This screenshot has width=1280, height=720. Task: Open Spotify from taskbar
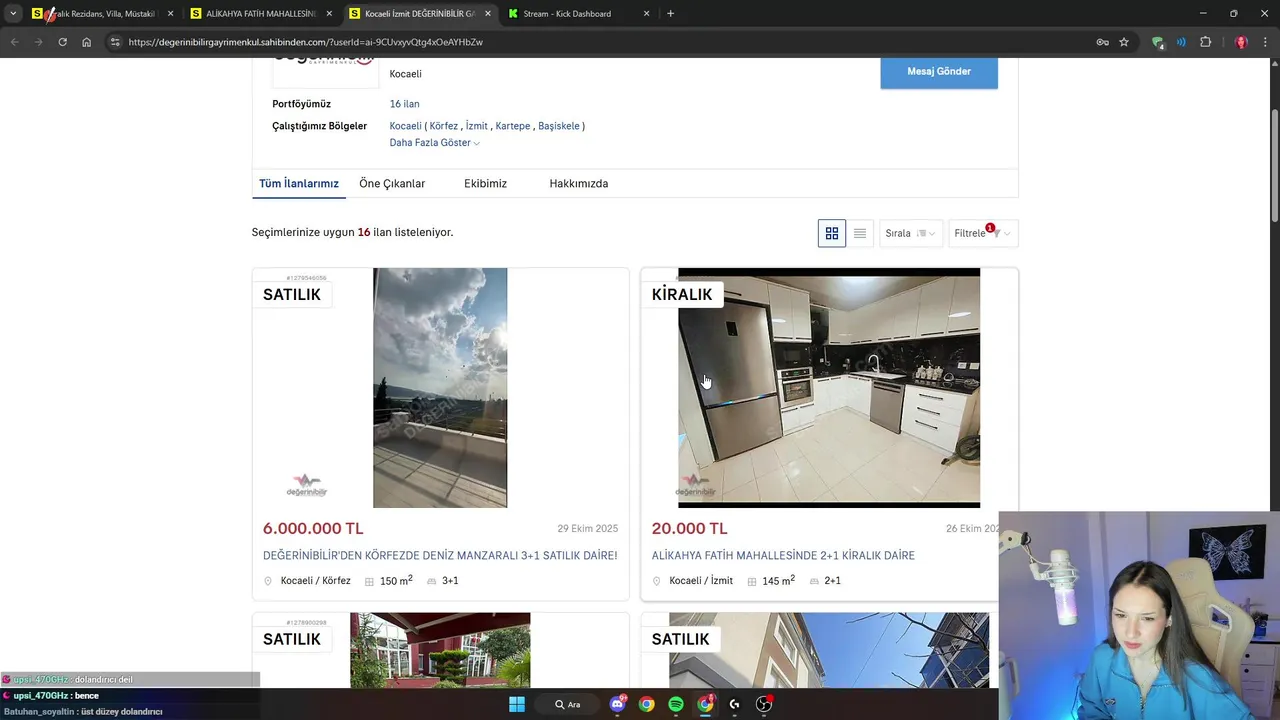click(x=676, y=704)
